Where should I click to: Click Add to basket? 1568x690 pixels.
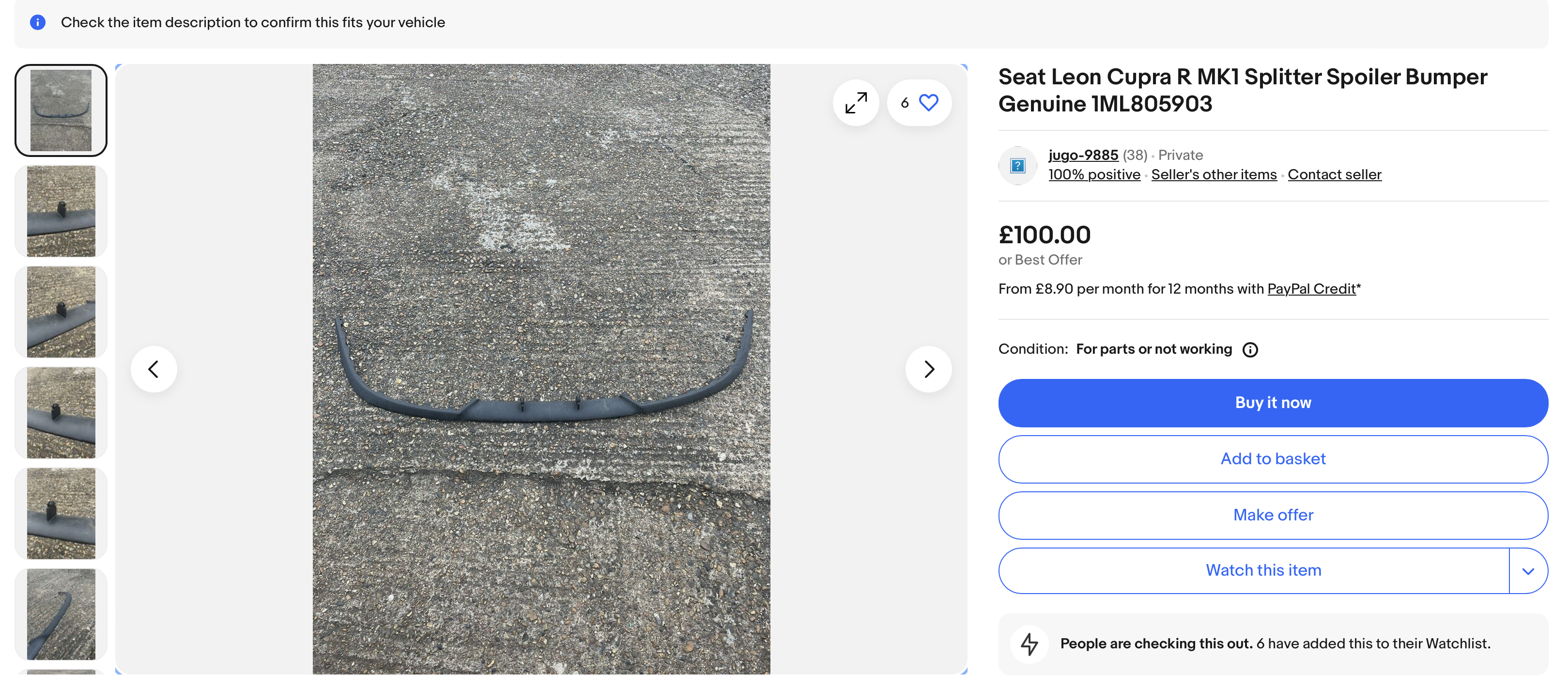point(1272,459)
